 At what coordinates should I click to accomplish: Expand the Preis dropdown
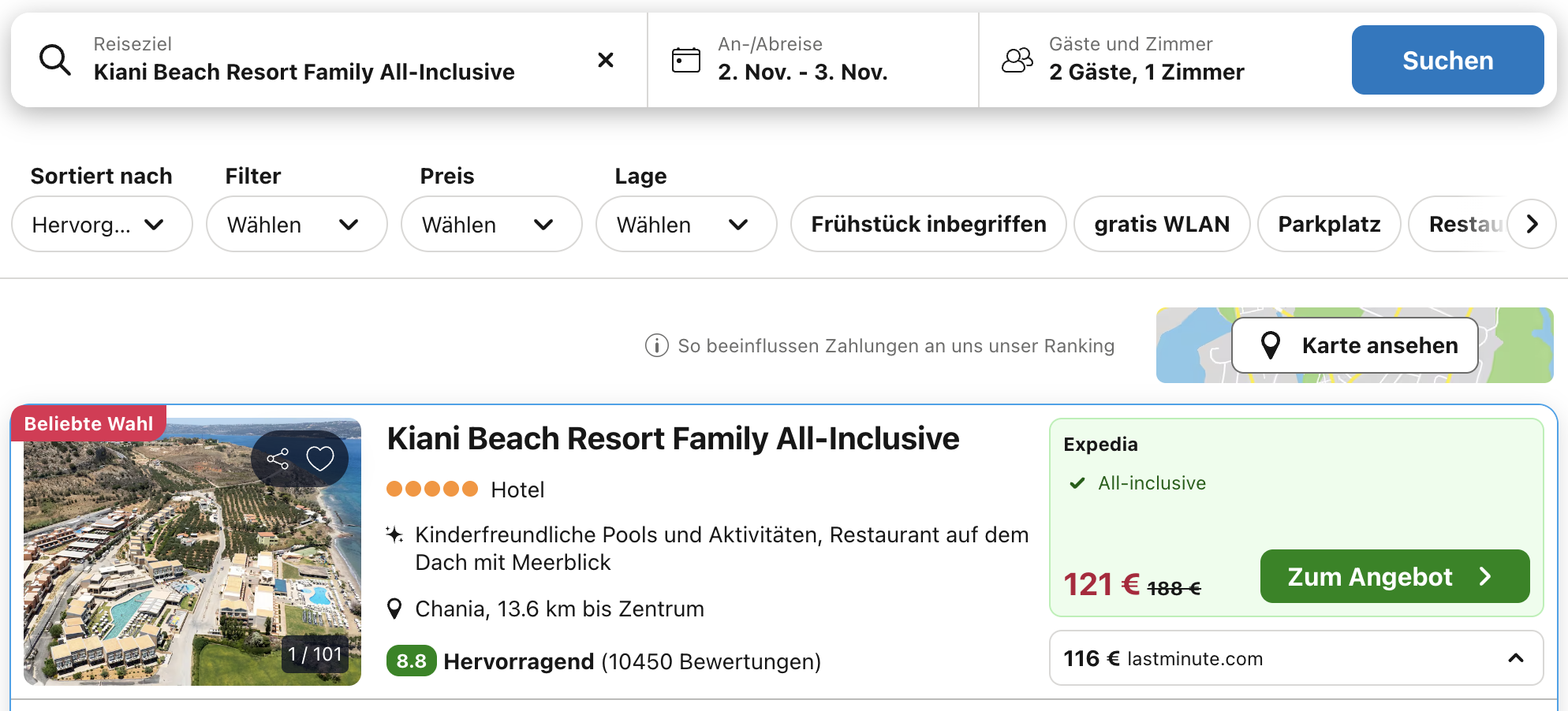coord(491,225)
